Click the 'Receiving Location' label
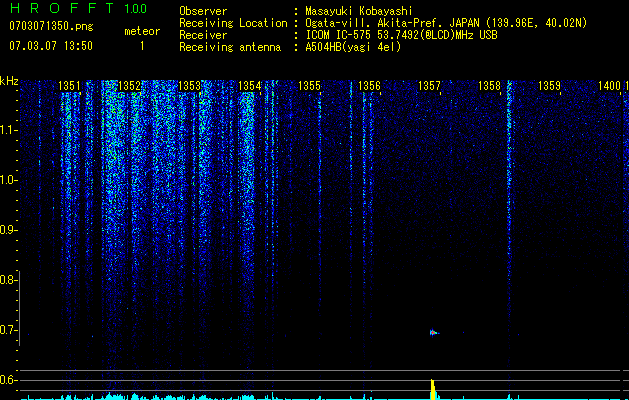Image resolution: width=629 pixels, height=400 pixels. pyautogui.click(x=233, y=23)
